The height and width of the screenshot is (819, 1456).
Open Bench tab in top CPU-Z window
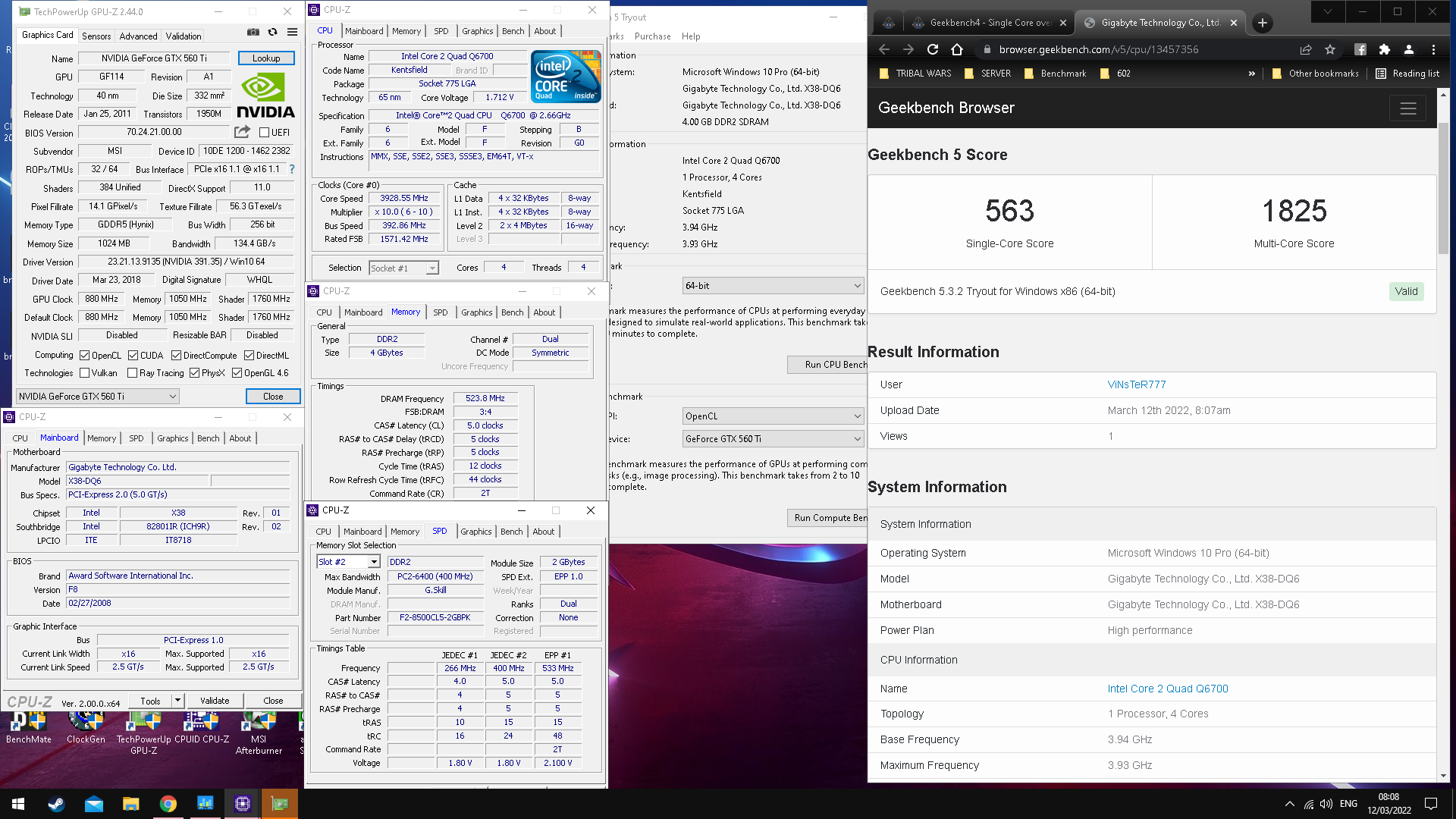513,31
